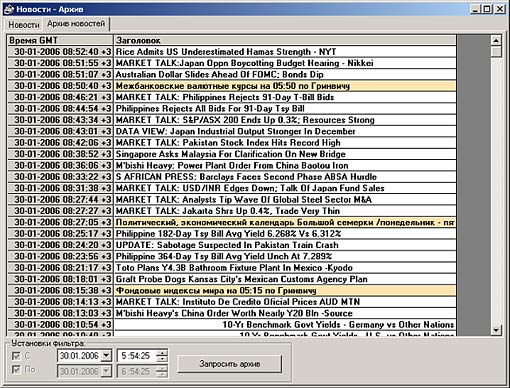Screen dimensions: 510x388
Task: Select the Архив новостей tab
Action: click(x=76, y=24)
